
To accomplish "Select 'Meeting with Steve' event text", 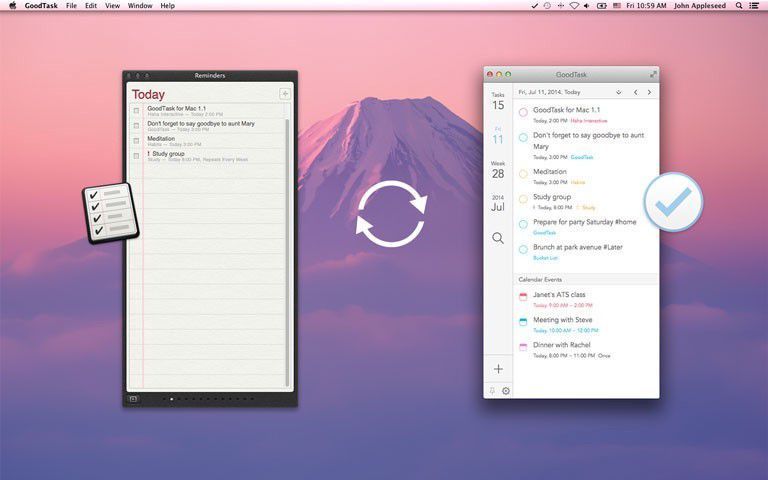I will pos(562,320).
